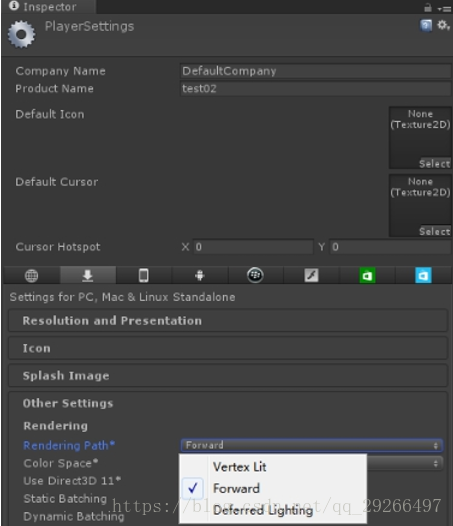The image size is (453, 526).
Task: Click the Default Icon texture slot
Action: (420, 138)
